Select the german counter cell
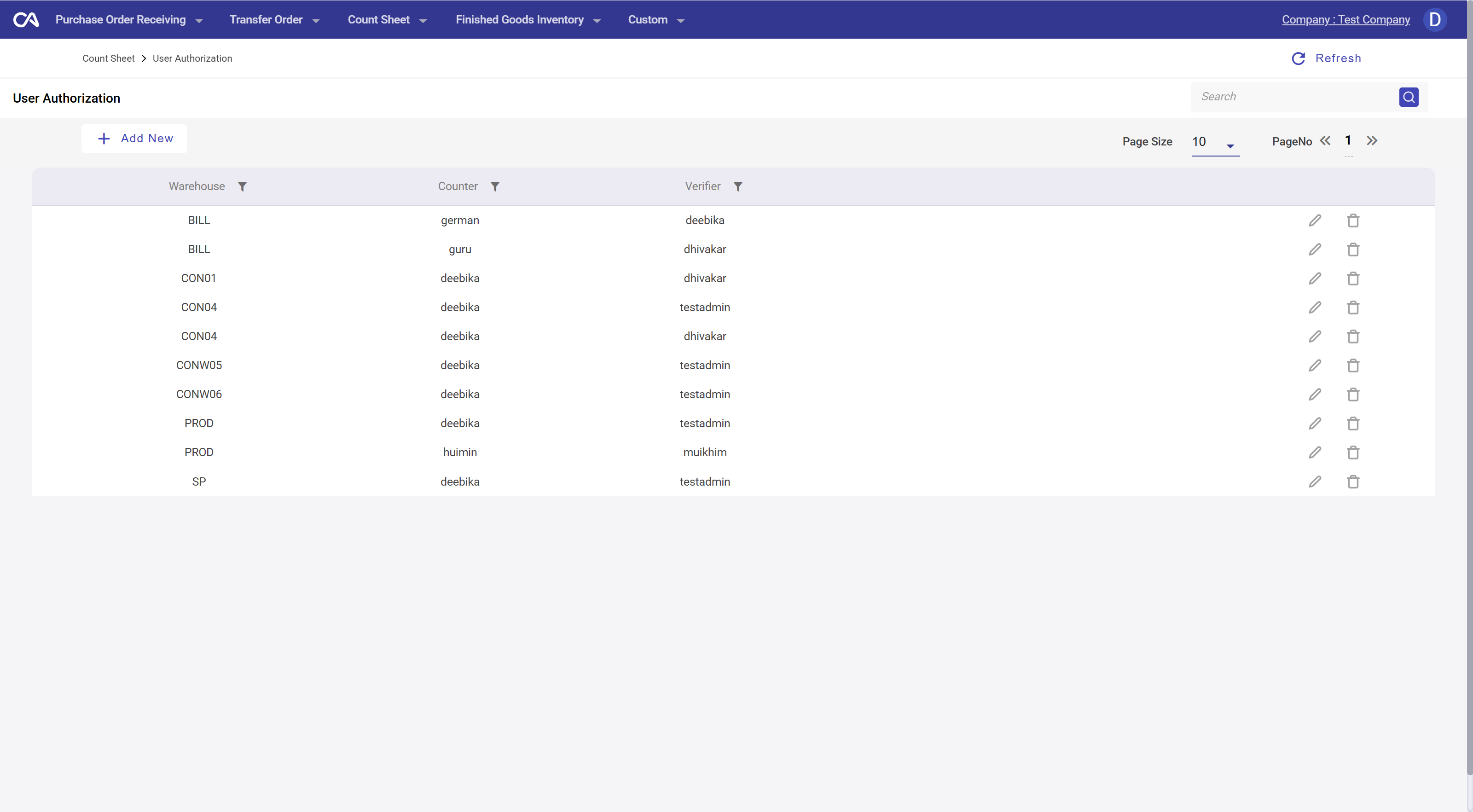Screen dimensions: 1473x812 click(460, 221)
